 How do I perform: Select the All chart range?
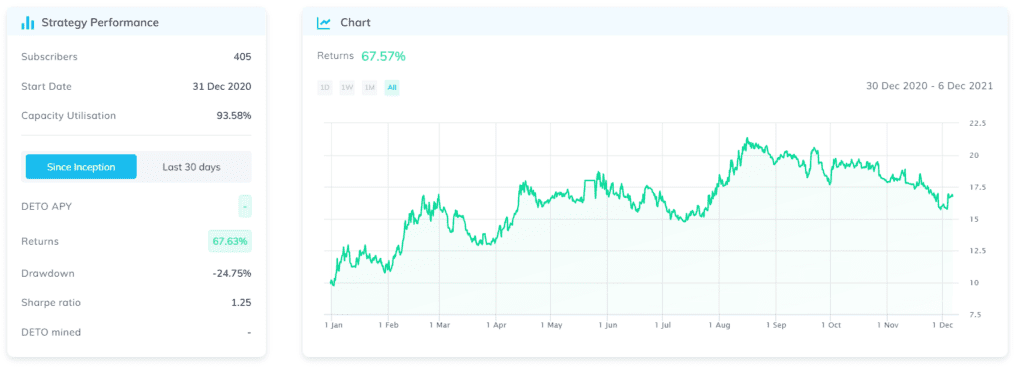click(391, 88)
